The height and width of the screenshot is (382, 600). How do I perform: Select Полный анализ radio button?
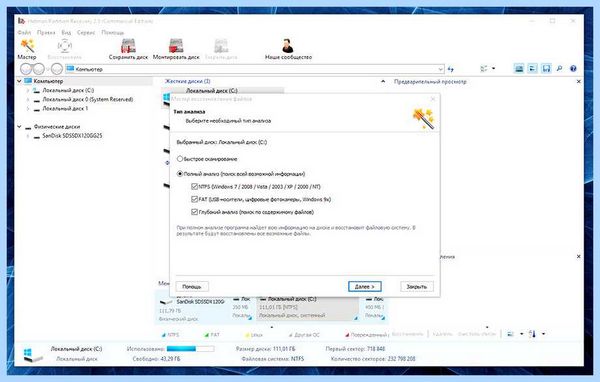[x=179, y=174]
